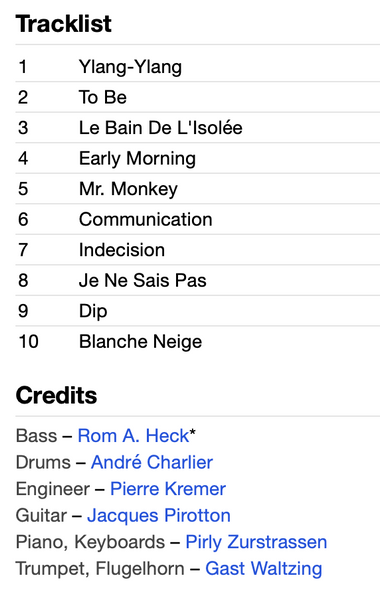The width and height of the screenshot is (380, 600).
Task: Click the Trumpet, Flugelhorn role label
Action: [100, 569]
